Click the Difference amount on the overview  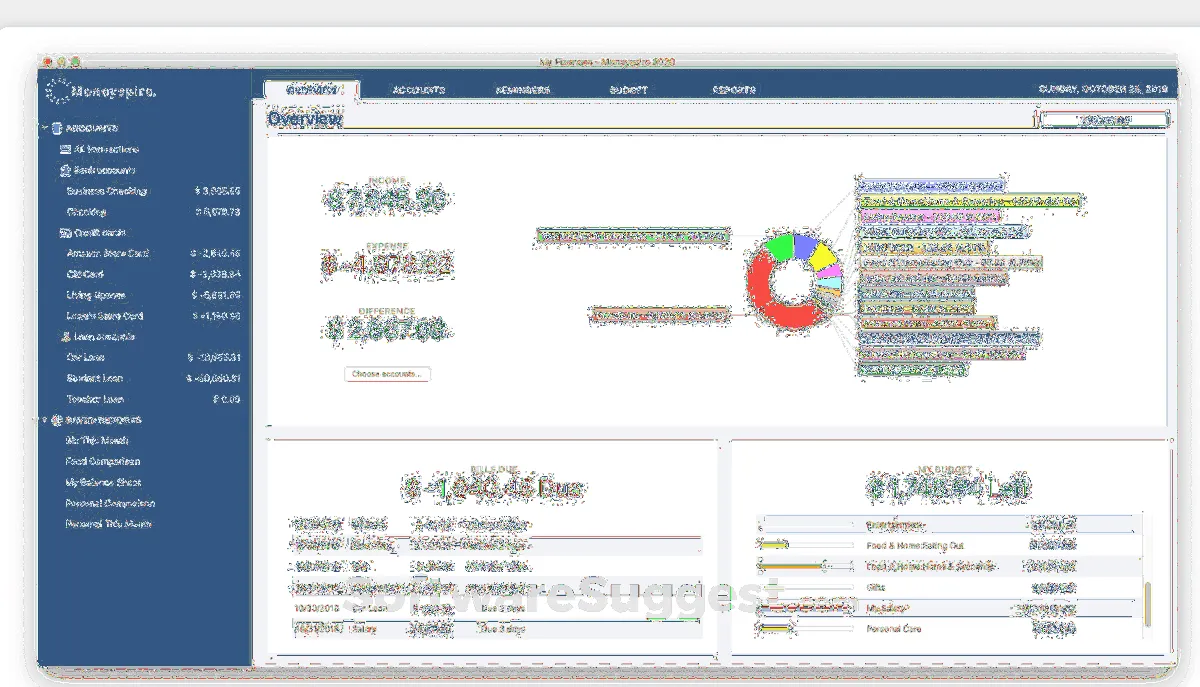[386, 329]
